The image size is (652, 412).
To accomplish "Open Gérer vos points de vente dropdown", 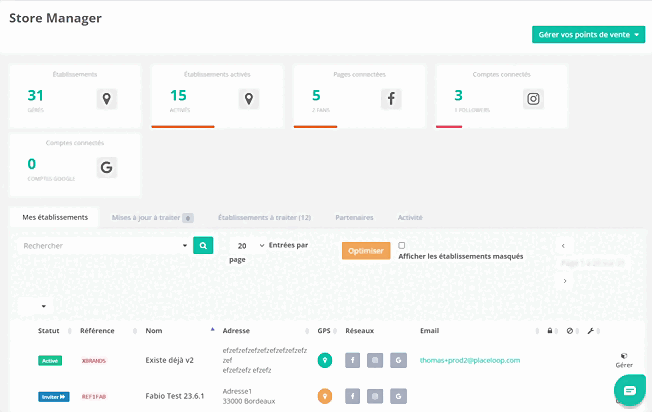I will pyautogui.click(x=588, y=35).
